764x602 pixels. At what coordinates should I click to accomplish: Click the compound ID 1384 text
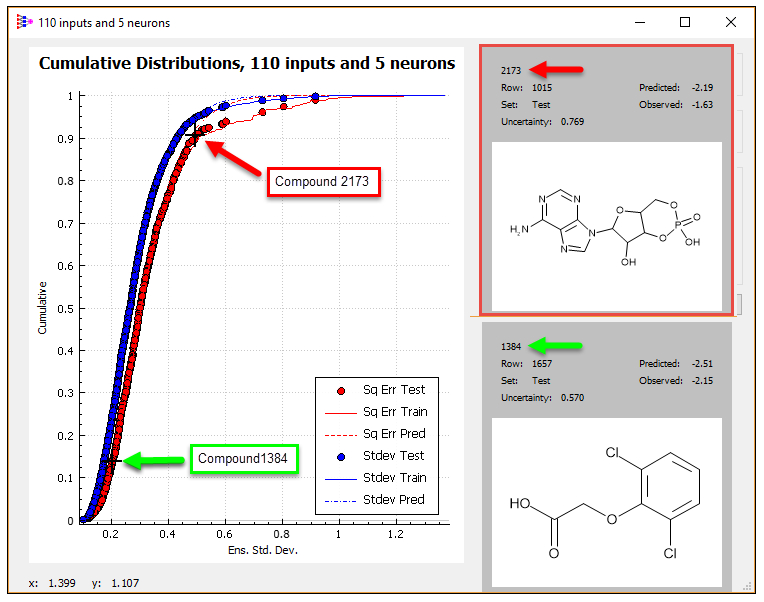click(511, 347)
